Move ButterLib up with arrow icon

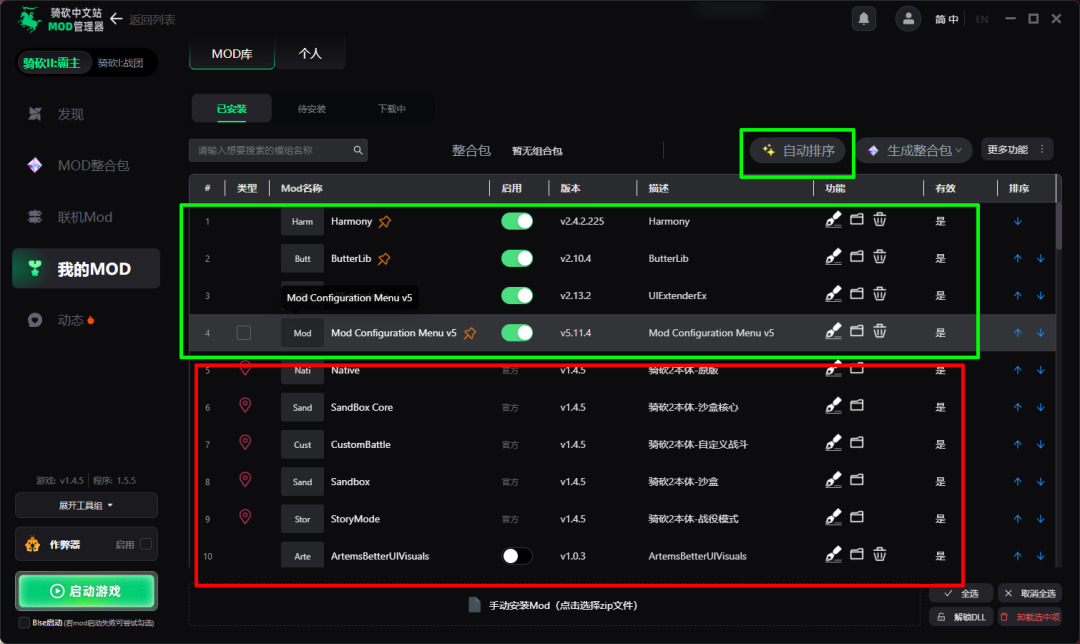1017,258
